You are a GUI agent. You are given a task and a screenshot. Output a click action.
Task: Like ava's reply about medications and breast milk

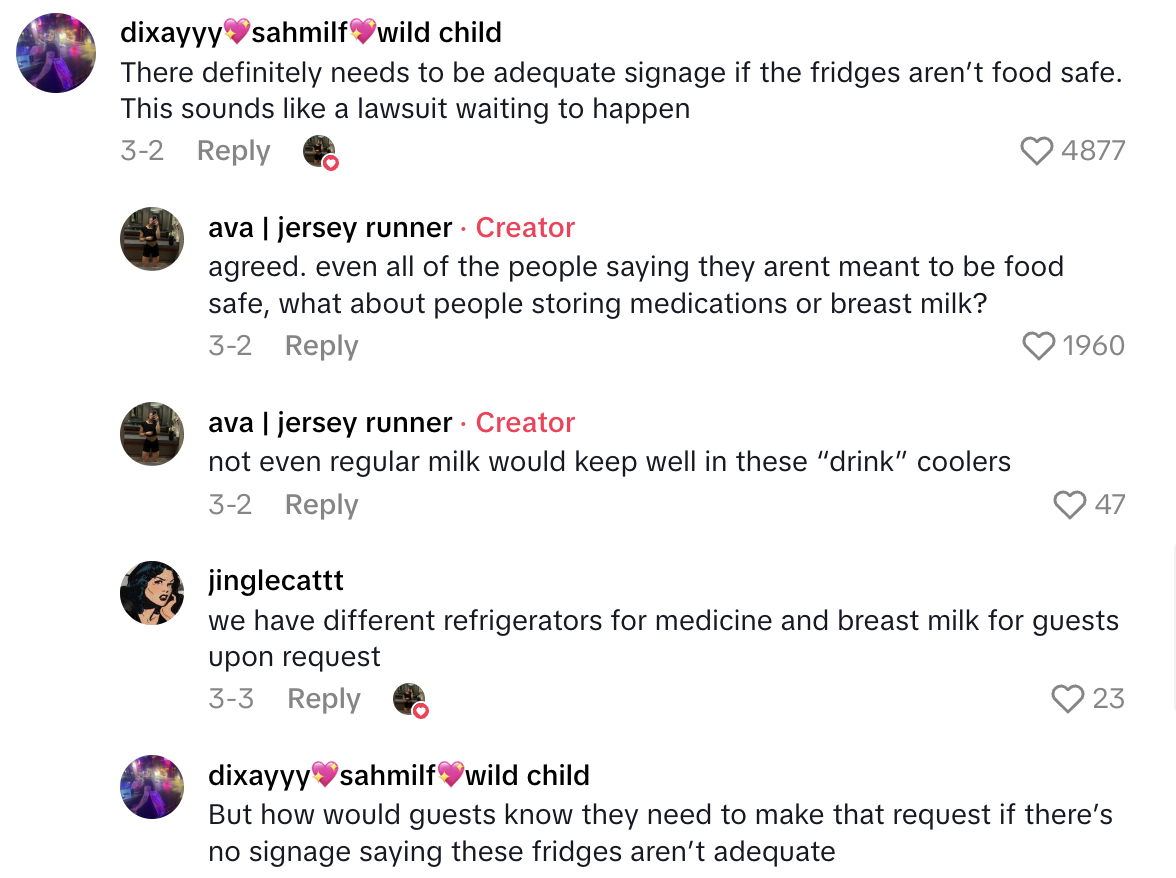[x=1038, y=345]
